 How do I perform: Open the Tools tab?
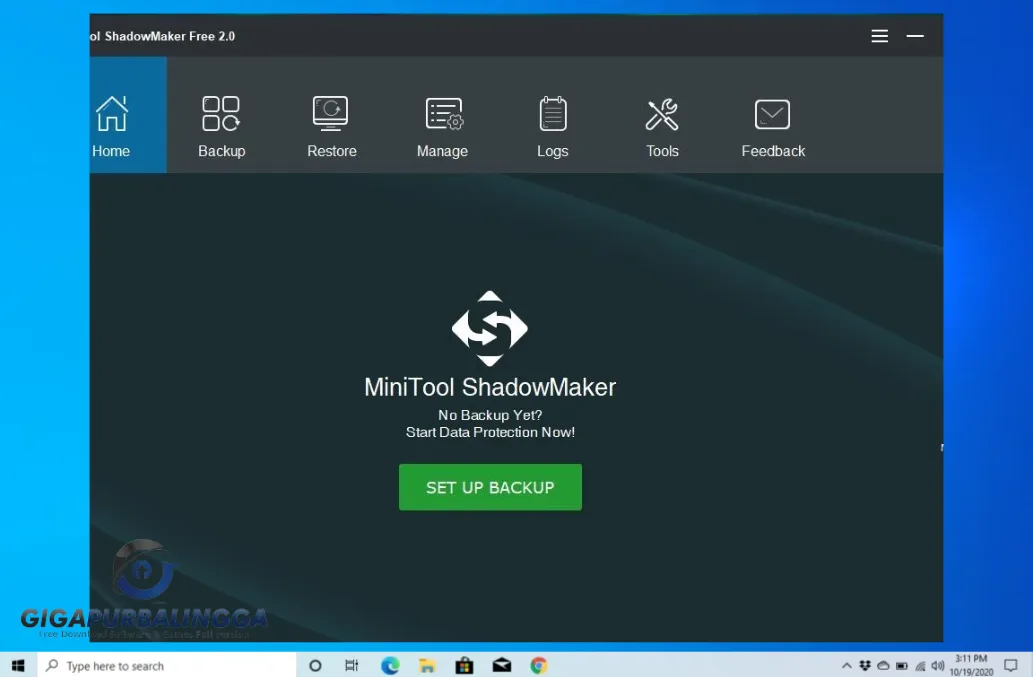click(662, 127)
